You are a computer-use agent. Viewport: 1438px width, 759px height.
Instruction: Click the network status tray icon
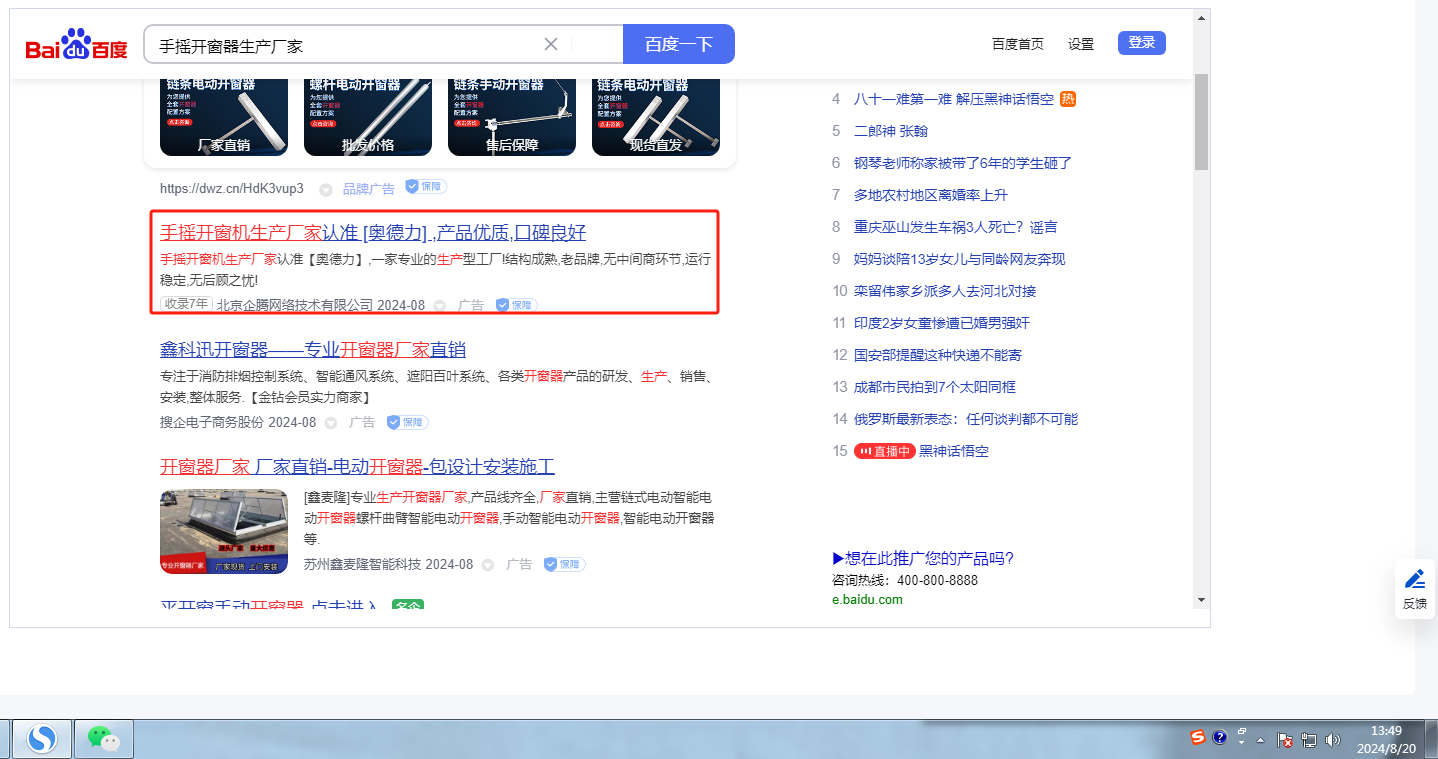point(1309,740)
